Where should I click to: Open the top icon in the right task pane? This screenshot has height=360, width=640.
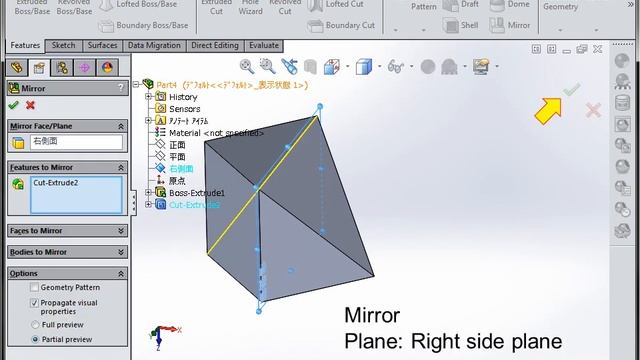coord(622,61)
